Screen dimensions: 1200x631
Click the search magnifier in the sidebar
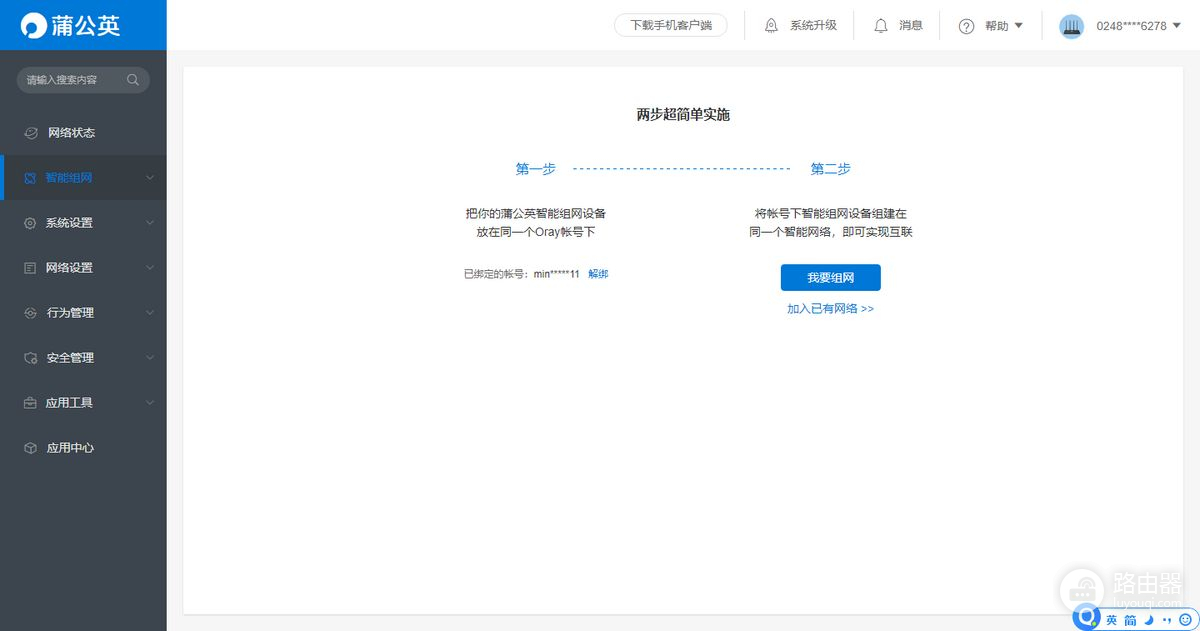click(132, 79)
